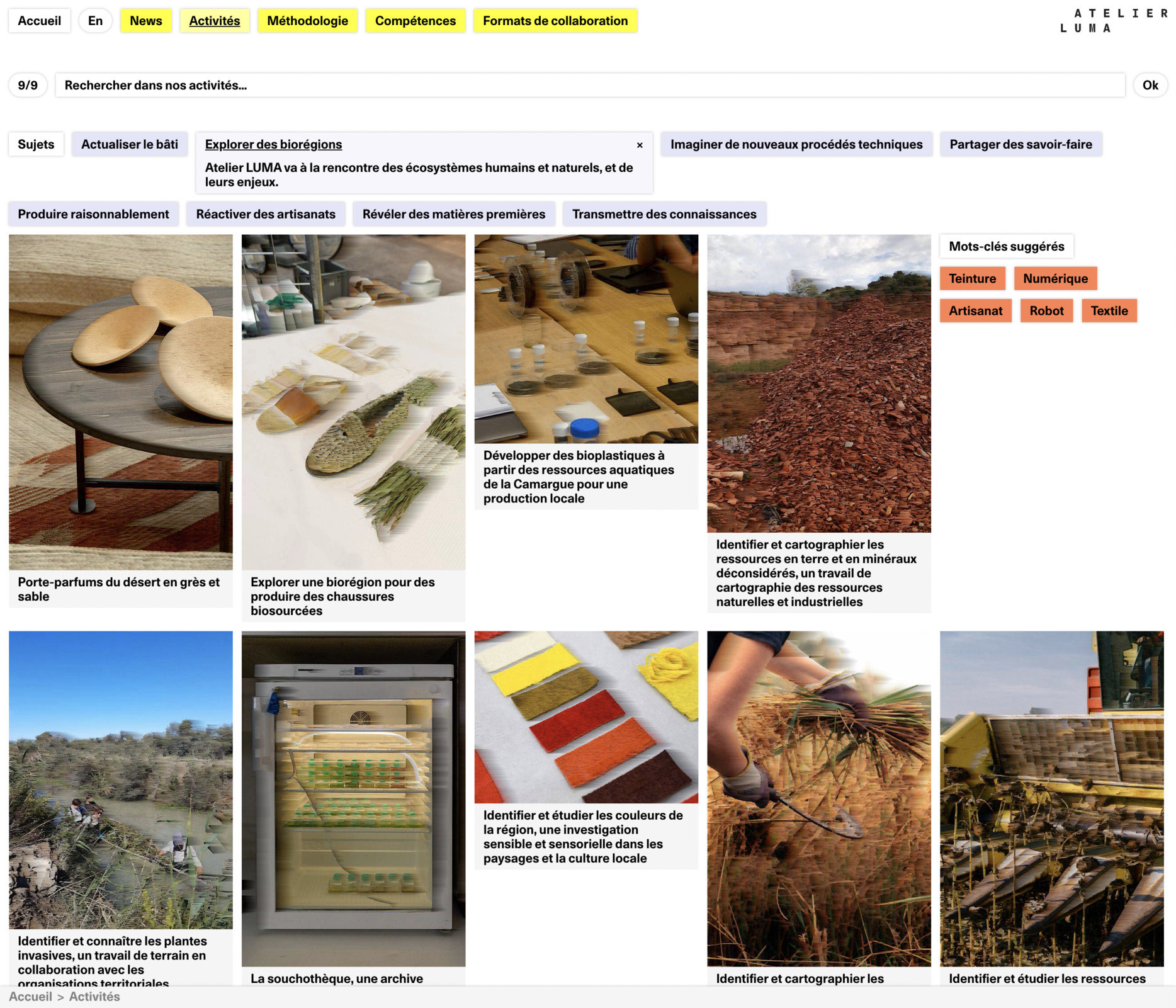Switch language to En
This screenshot has width=1176, height=1008.
[95, 21]
